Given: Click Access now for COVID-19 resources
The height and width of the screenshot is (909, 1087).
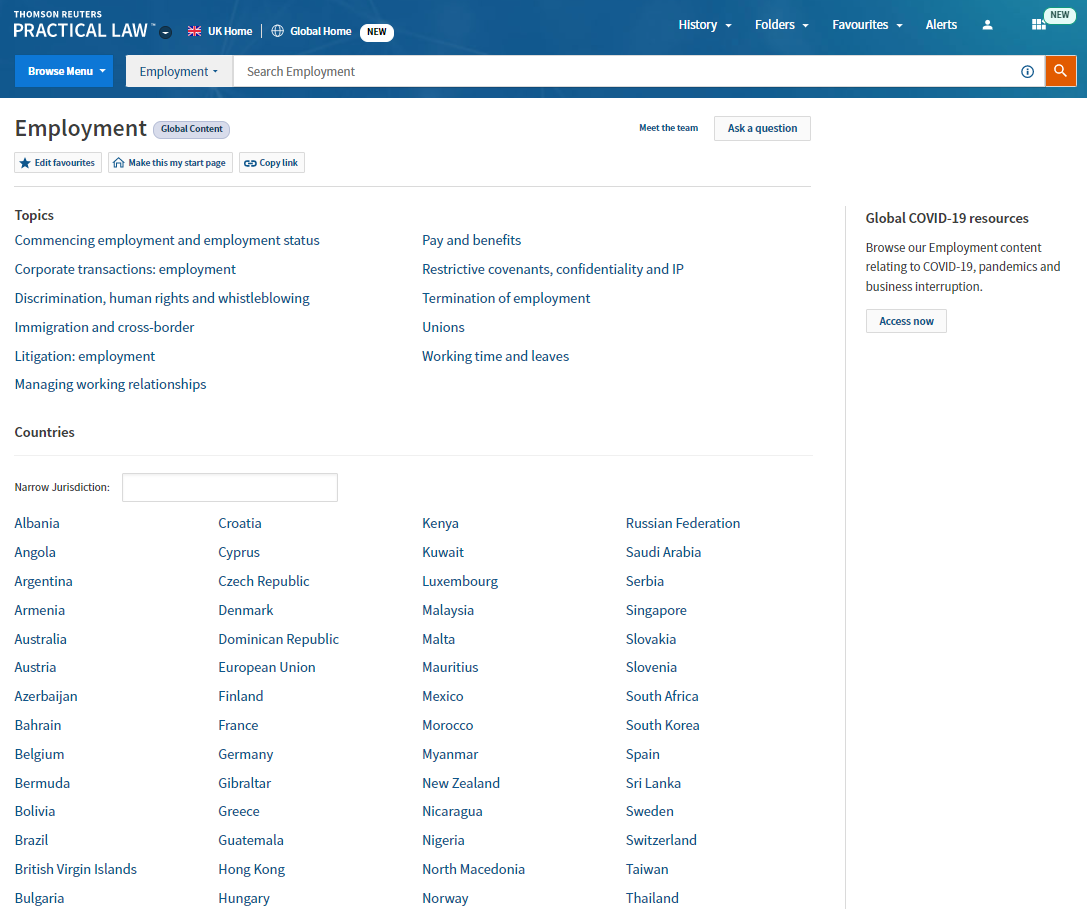Looking at the screenshot, I should pos(906,321).
